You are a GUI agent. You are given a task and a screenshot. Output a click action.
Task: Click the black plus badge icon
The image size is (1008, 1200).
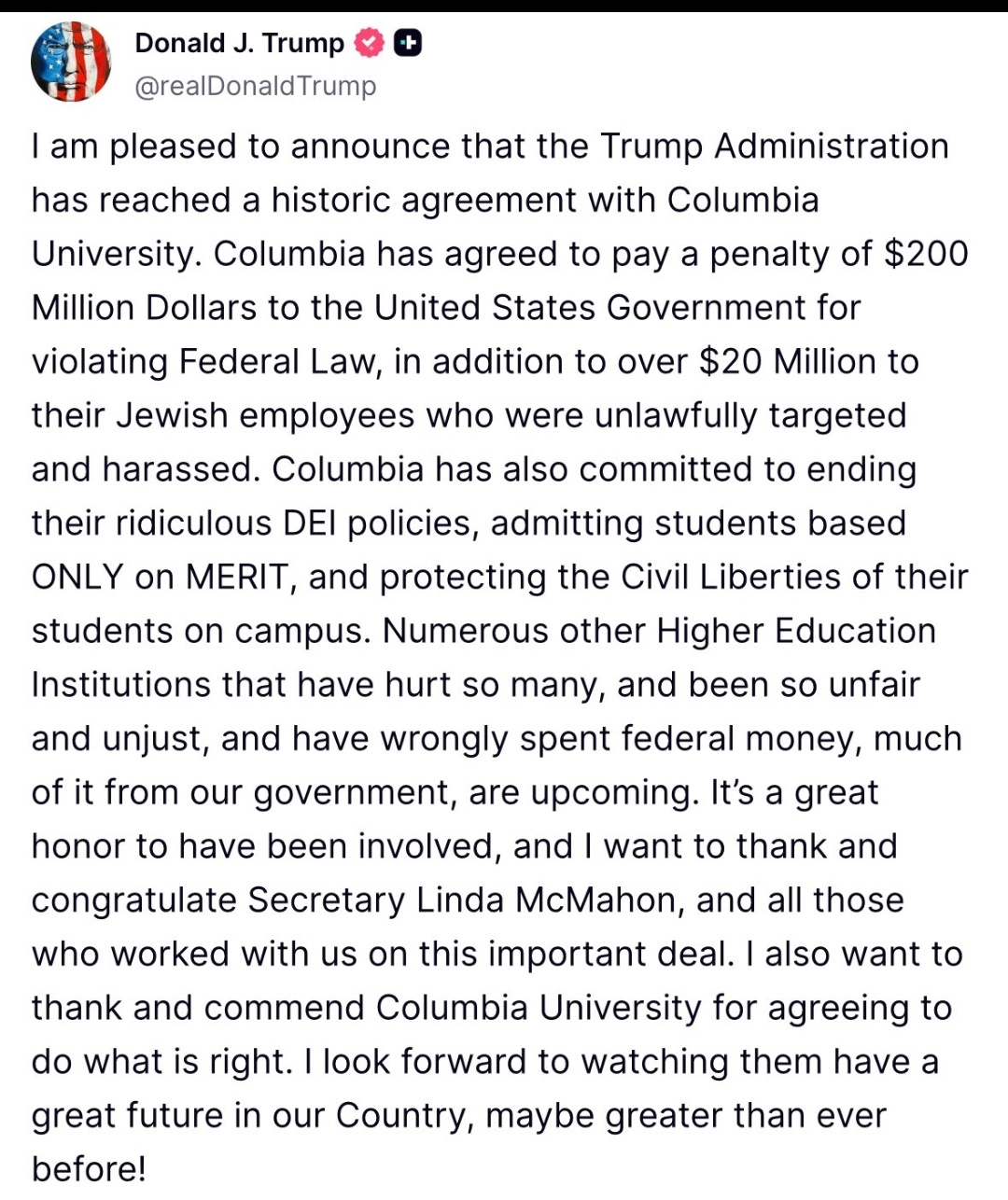[x=408, y=43]
